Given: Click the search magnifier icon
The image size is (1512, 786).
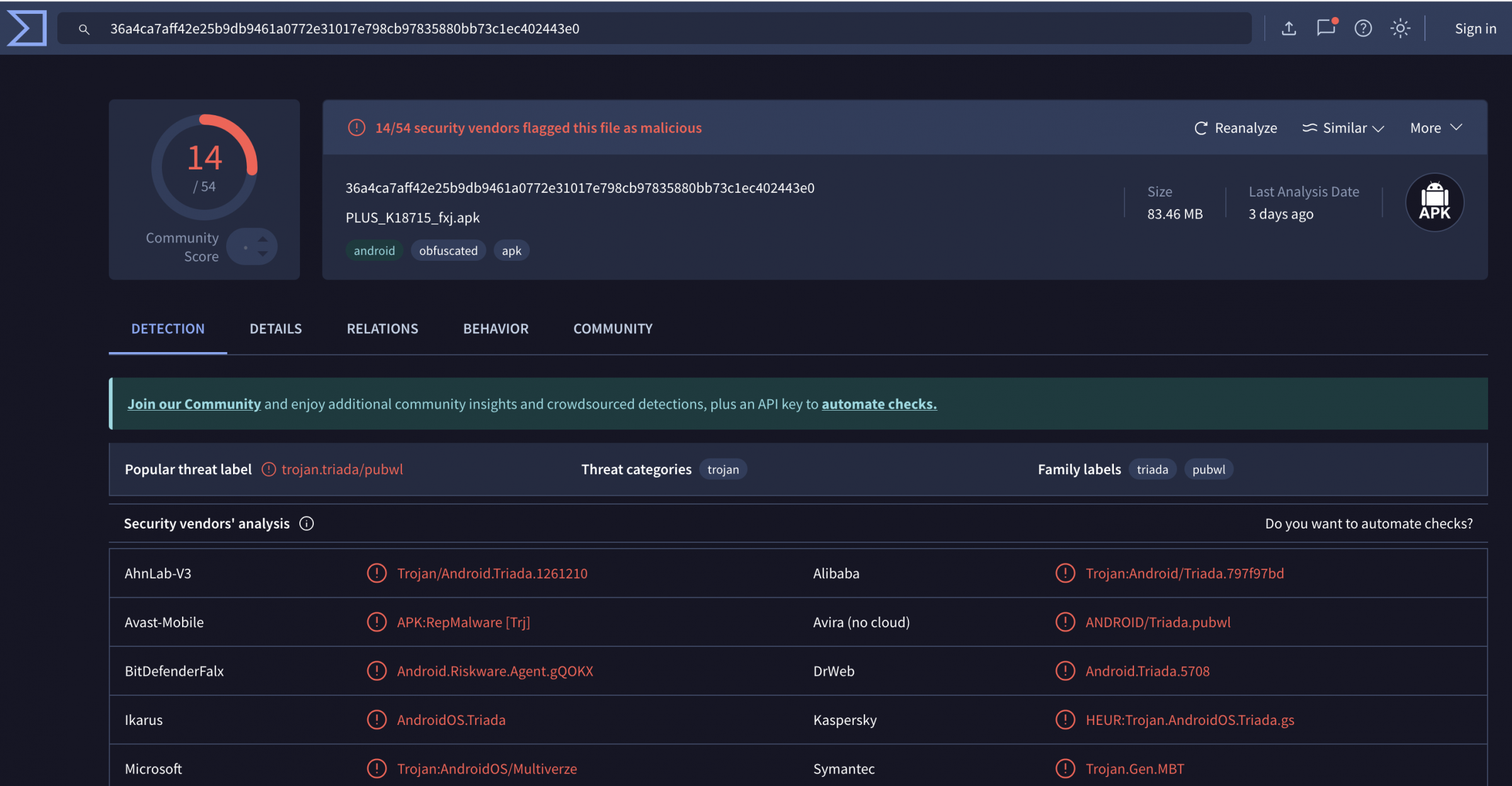Looking at the screenshot, I should coord(84,29).
